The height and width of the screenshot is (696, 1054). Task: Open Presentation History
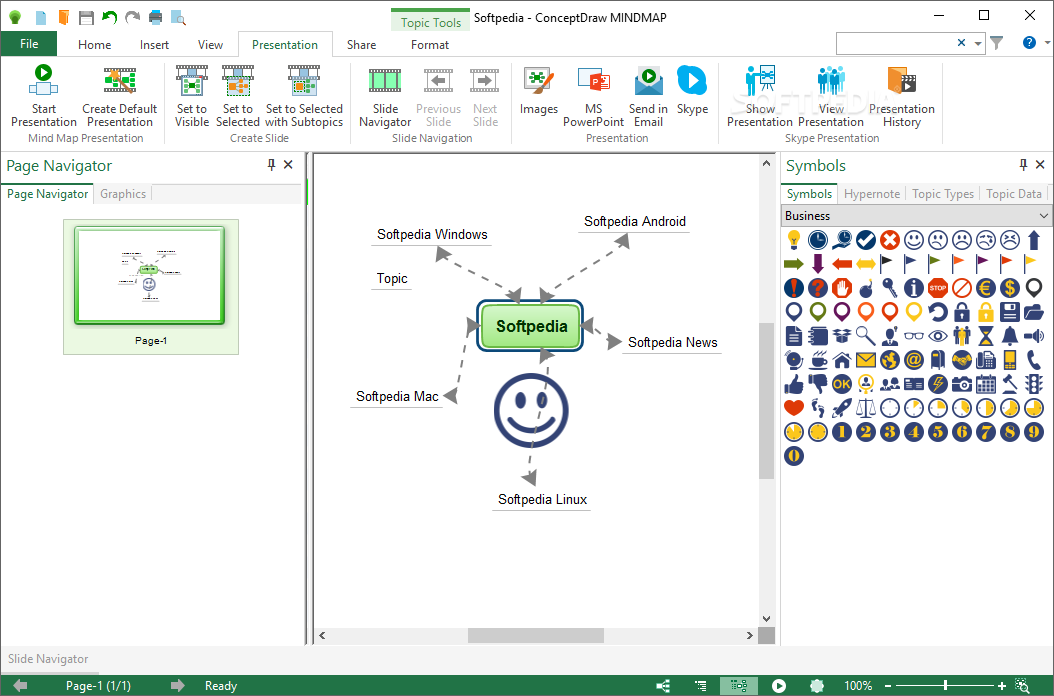pos(901,95)
